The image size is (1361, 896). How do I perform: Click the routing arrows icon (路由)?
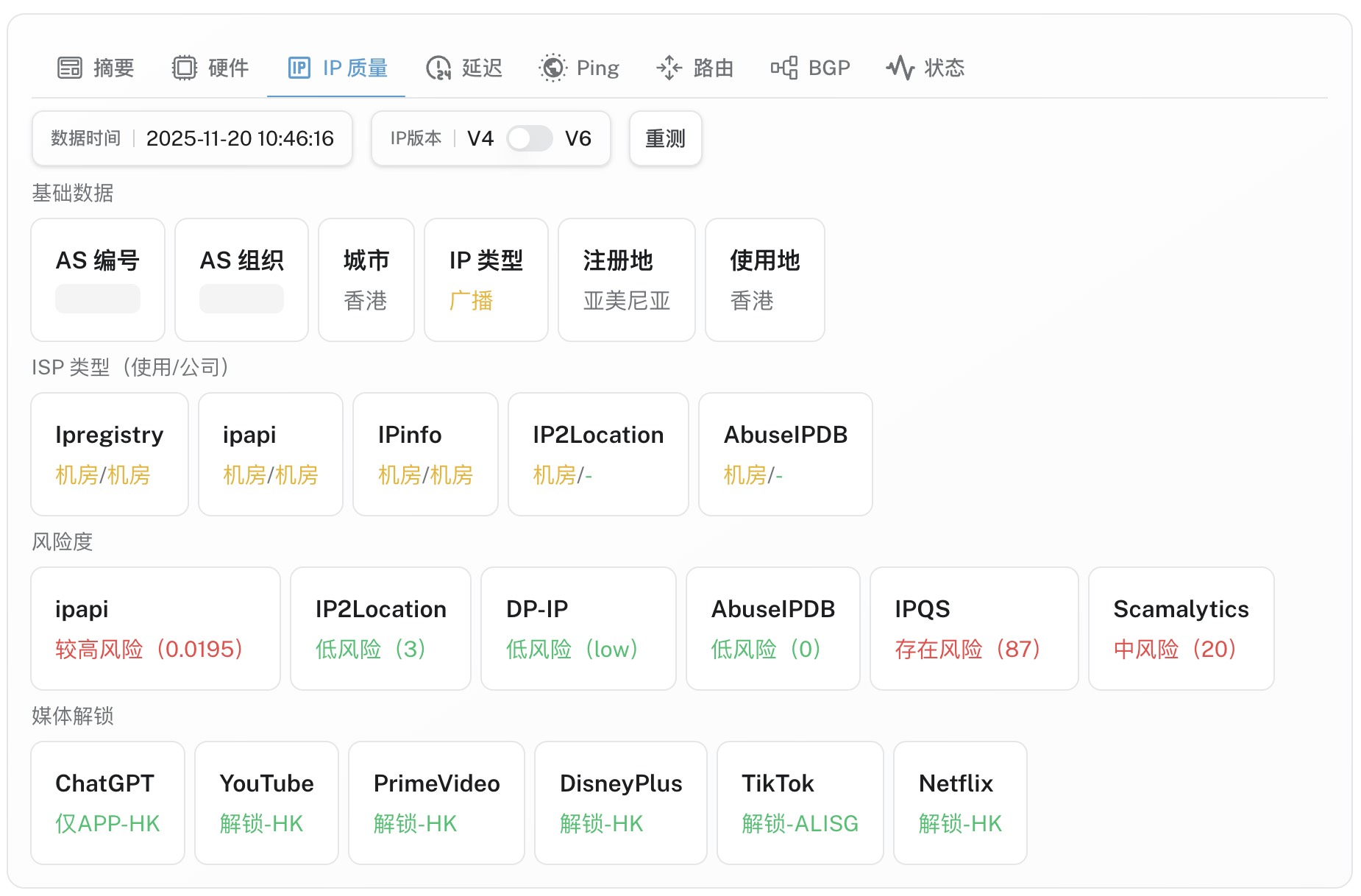coord(669,68)
